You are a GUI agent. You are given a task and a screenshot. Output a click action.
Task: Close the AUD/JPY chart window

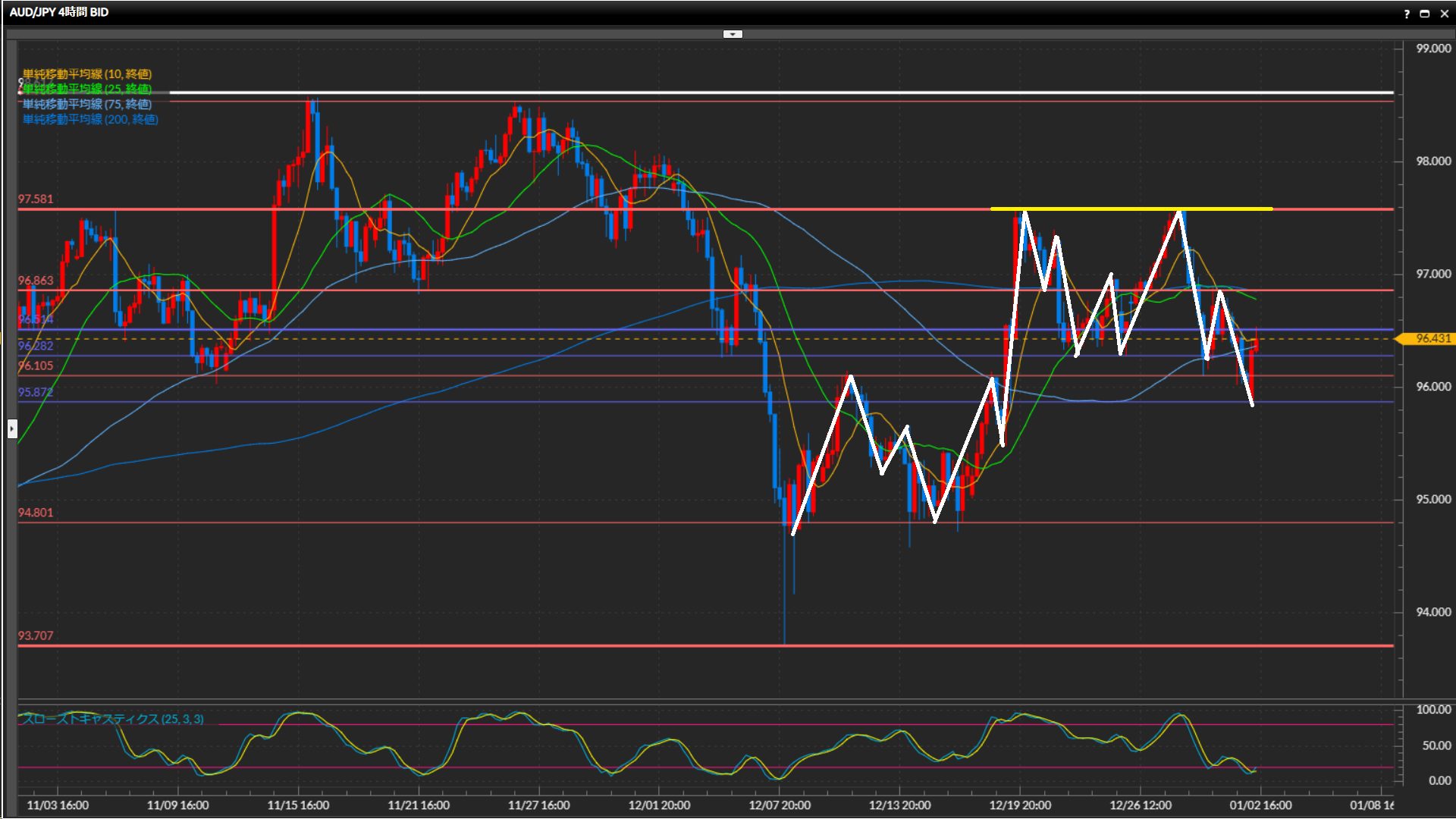pos(1444,14)
